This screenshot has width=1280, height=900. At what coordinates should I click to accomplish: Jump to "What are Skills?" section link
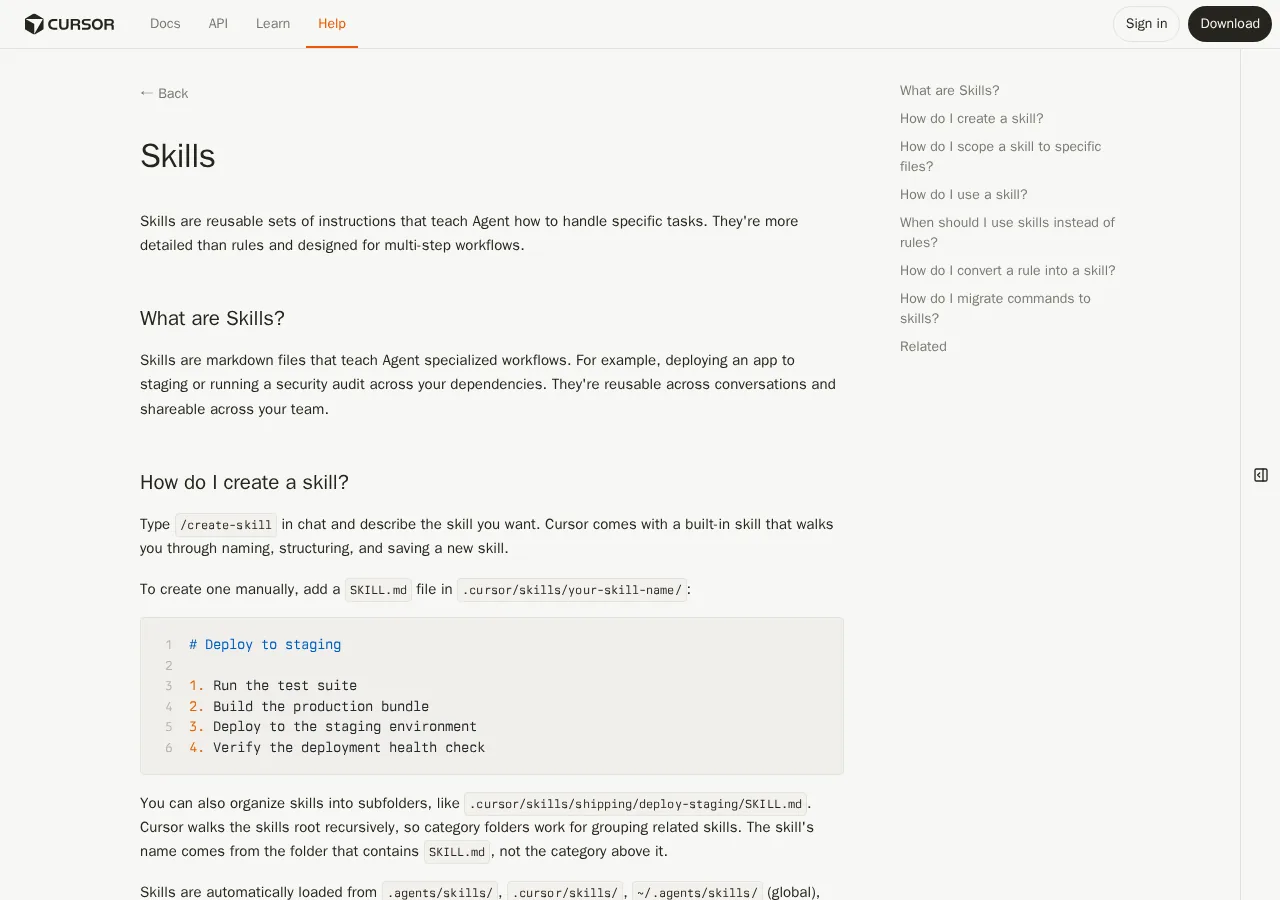(949, 90)
